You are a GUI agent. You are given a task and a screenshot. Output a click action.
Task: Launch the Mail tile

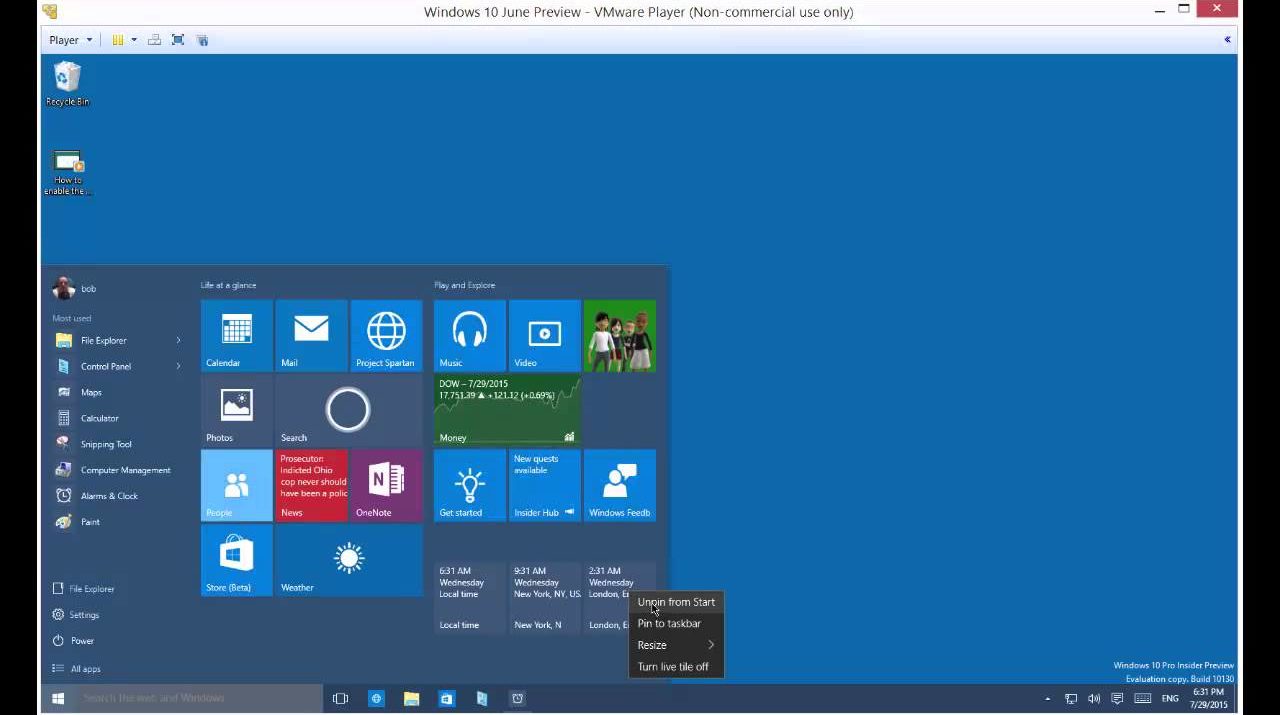(311, 335)
